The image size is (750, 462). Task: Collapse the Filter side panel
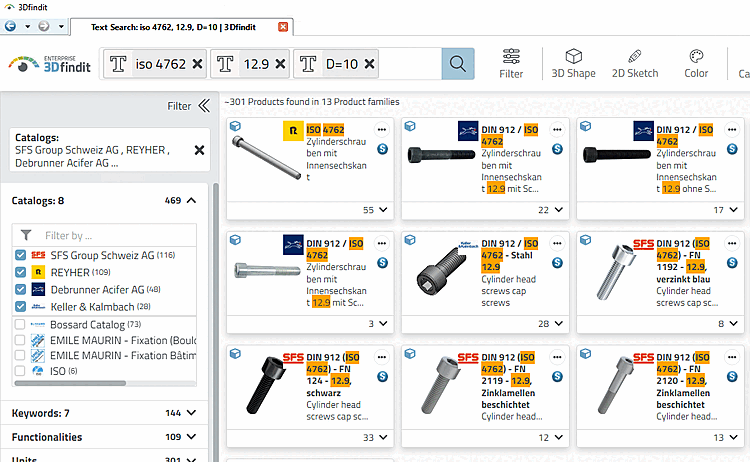click(x=204, y=106)
